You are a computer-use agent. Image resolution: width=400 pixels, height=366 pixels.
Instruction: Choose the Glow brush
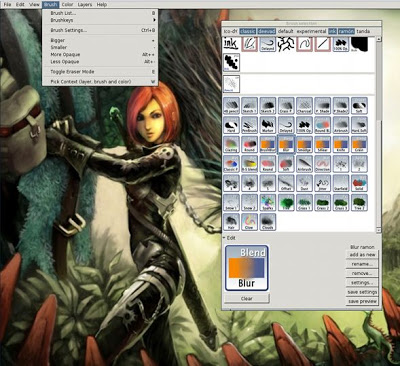tap(249, 222)
